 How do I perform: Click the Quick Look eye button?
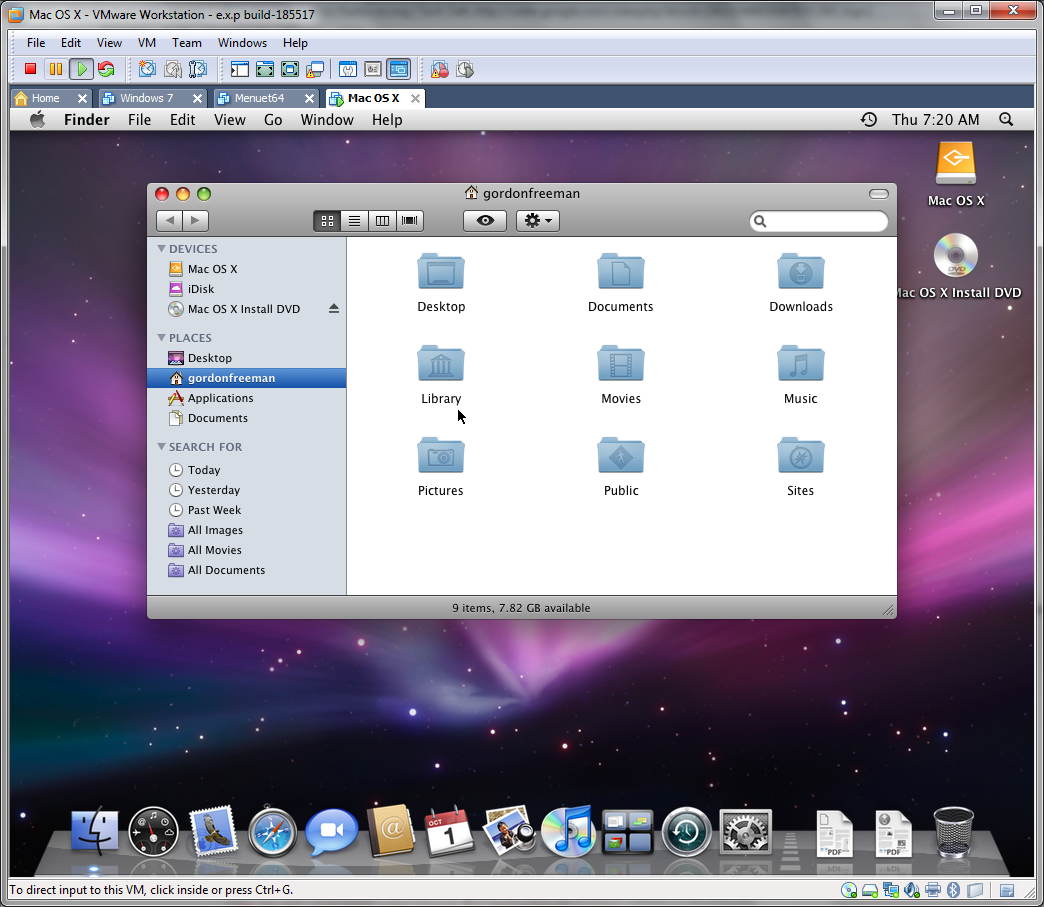[485, 221]
